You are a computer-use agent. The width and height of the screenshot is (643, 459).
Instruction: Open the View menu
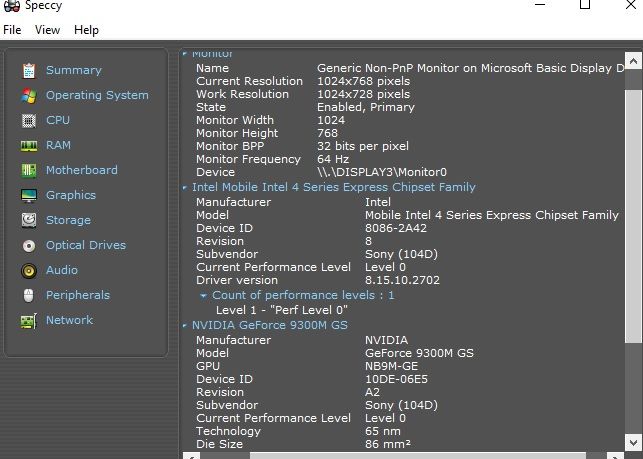[x=47, y=30]
